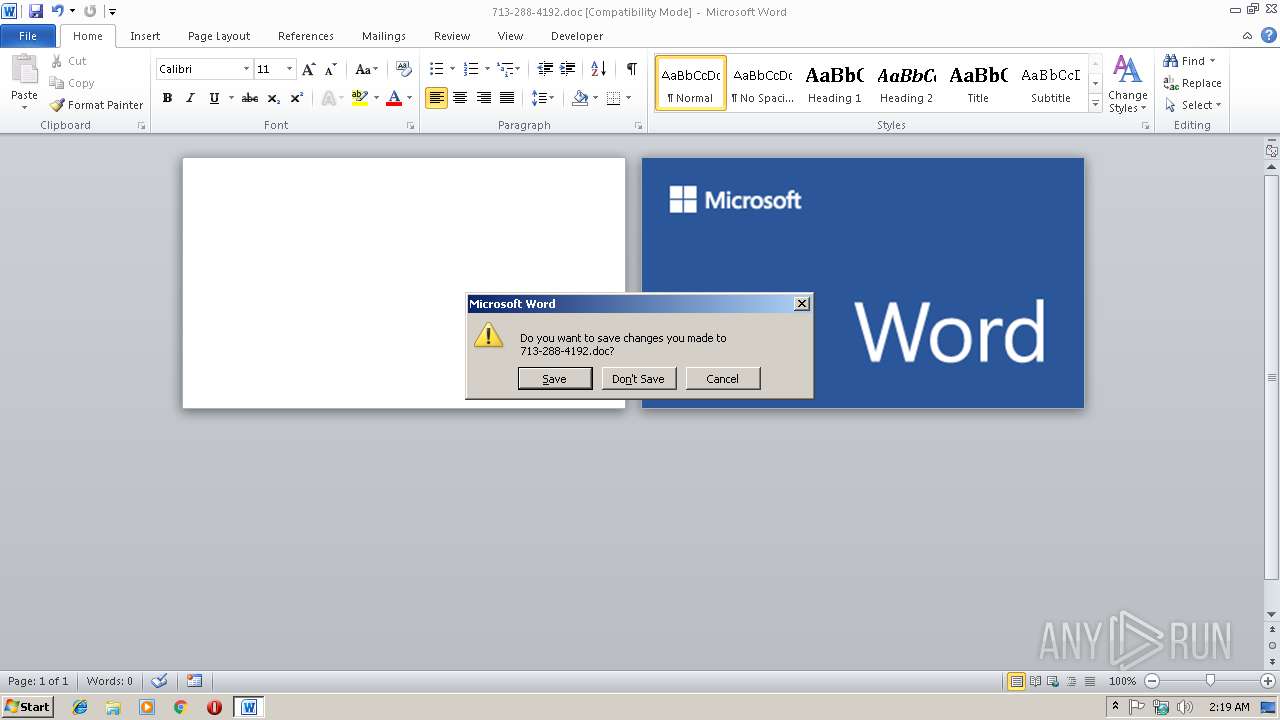Click the Multilevel List icon

[x=505, y=69]
